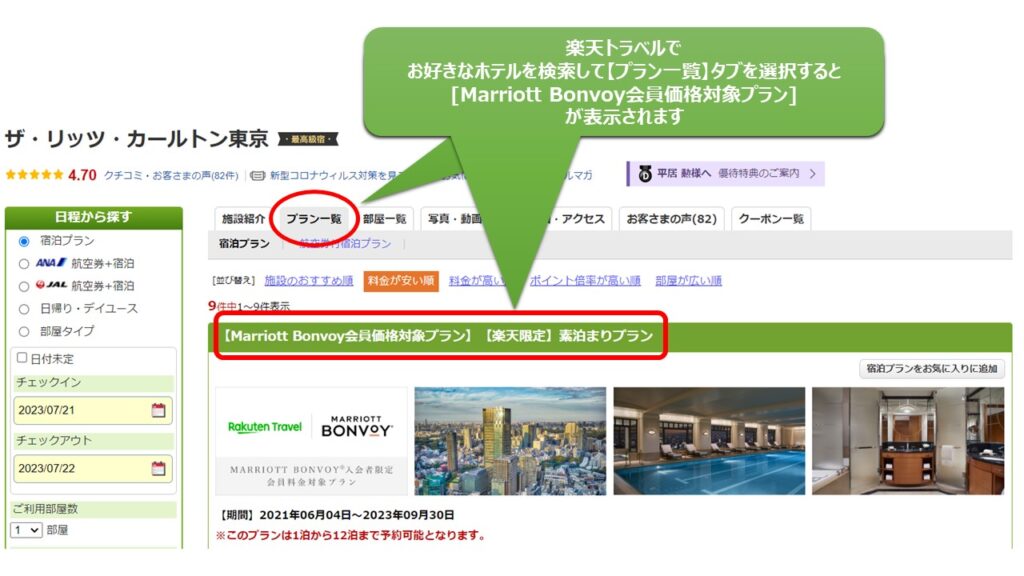This screenshot has height=576, width=1024.
Task: Sort by 部屋が広い順 link
Action: (x=688, y=281)
